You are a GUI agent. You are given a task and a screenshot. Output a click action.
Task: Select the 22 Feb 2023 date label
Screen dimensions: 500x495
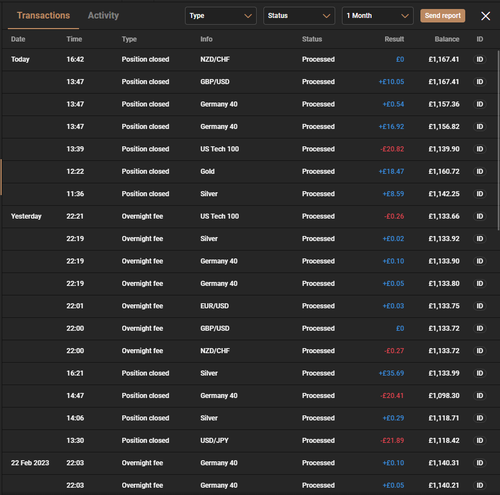(x=30, y=463)
